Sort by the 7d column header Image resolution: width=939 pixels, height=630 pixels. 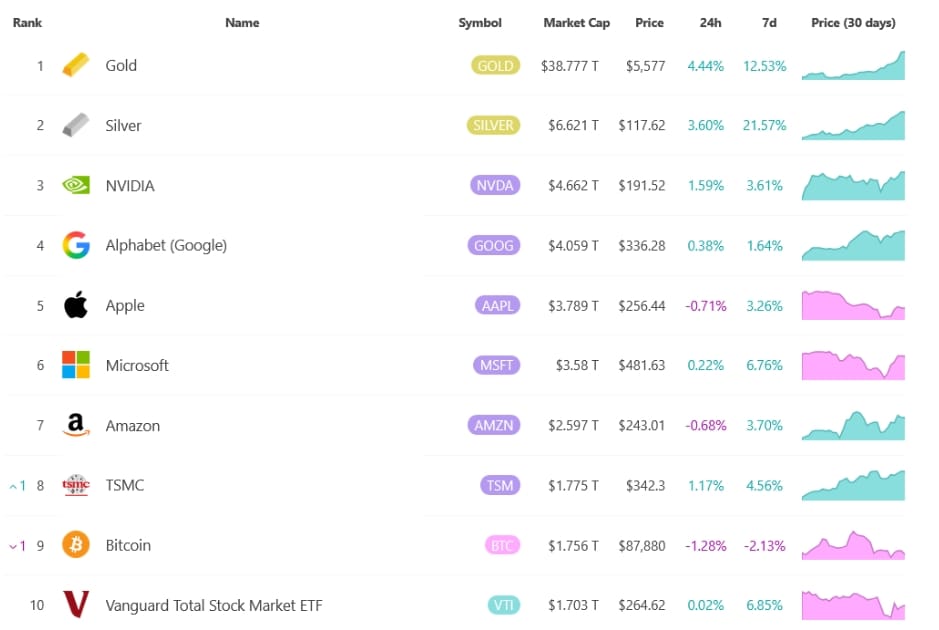[x=768, y=23]
